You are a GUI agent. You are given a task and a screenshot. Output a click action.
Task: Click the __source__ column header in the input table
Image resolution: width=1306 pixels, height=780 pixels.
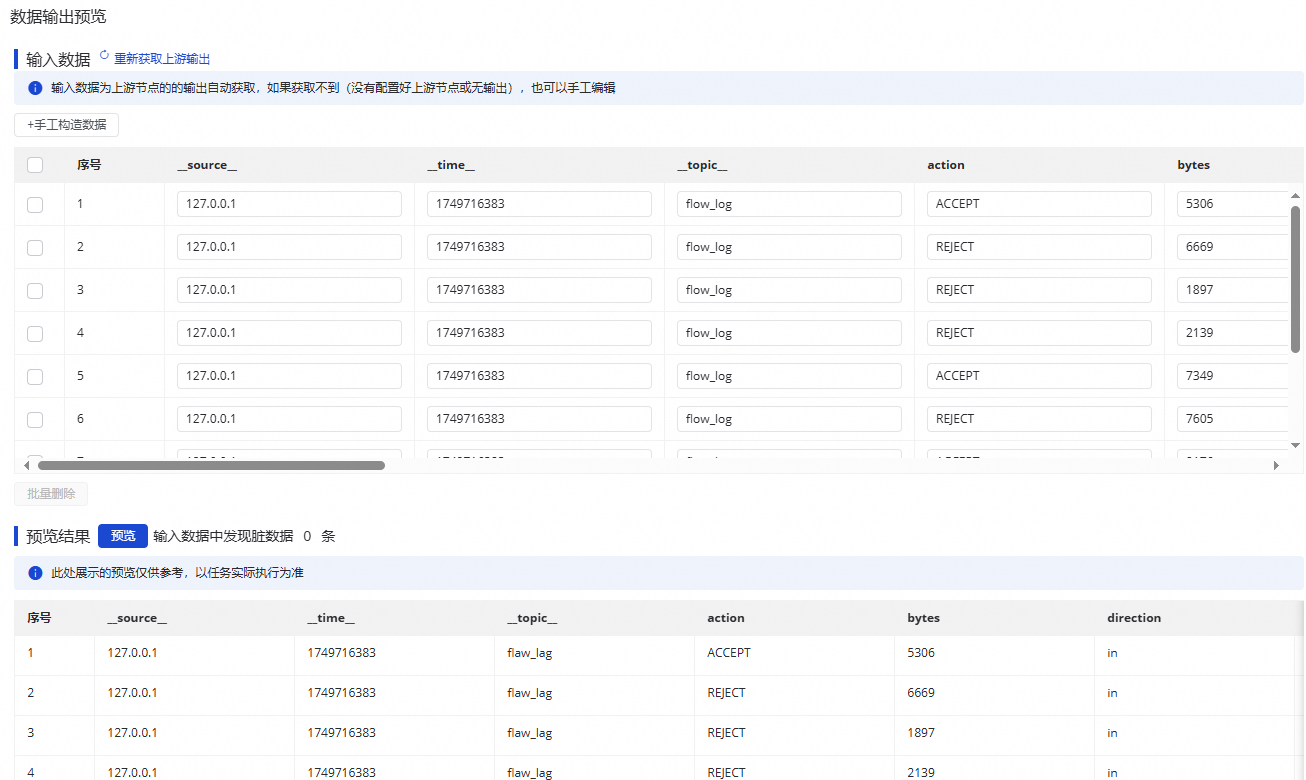pos(207,165)
